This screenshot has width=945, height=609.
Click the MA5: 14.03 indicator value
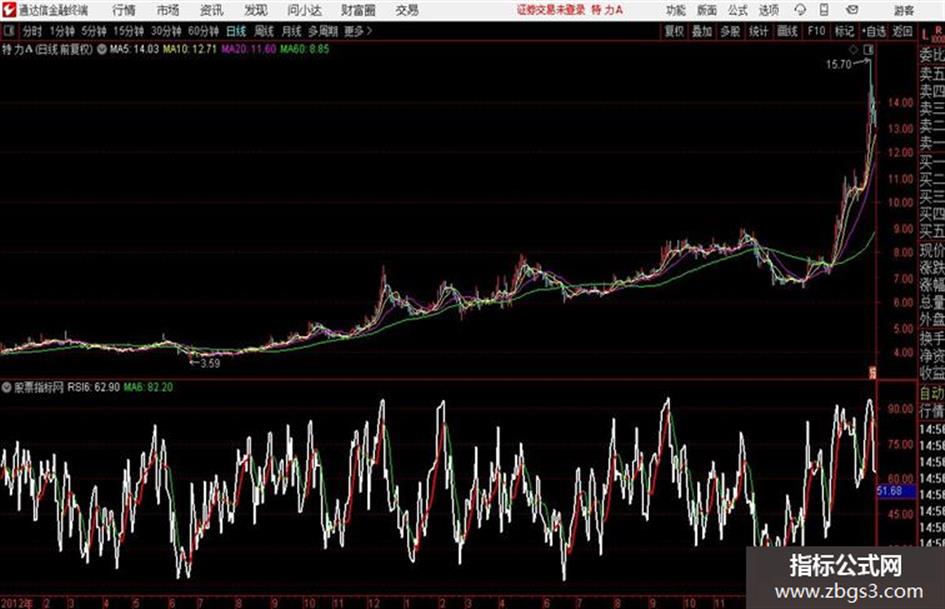click(x=134, y=49)
